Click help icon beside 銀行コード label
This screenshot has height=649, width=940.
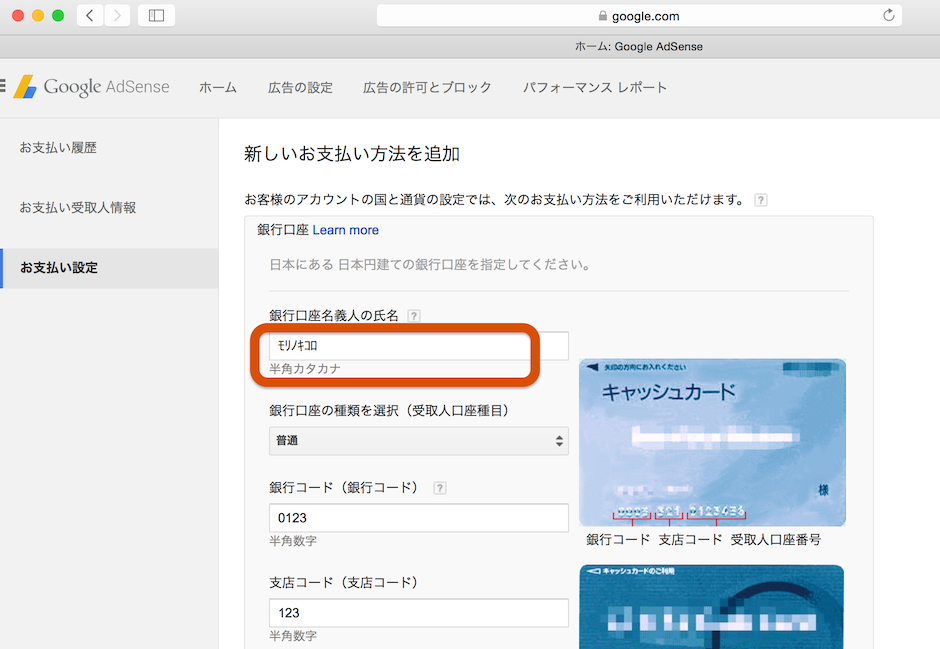(439, 488)
